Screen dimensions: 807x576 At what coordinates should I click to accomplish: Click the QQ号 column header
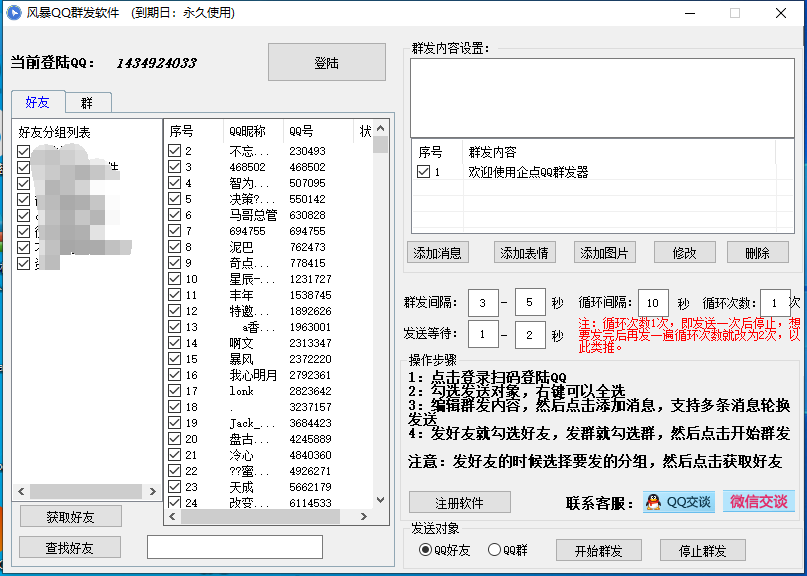coord(318,131)
